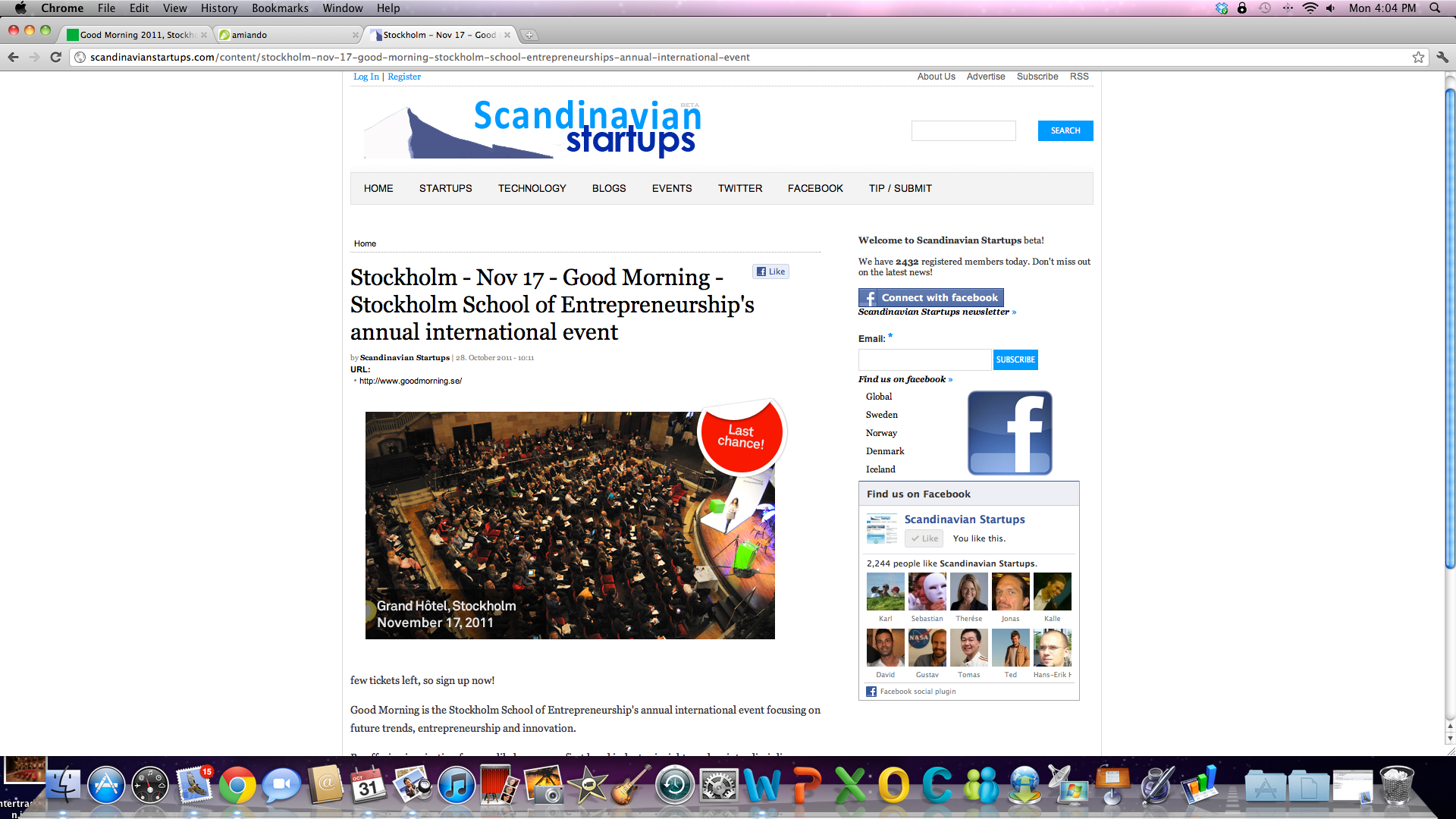Open Finder from the dock
The image size is (1456, 819).
pos(64,785)
